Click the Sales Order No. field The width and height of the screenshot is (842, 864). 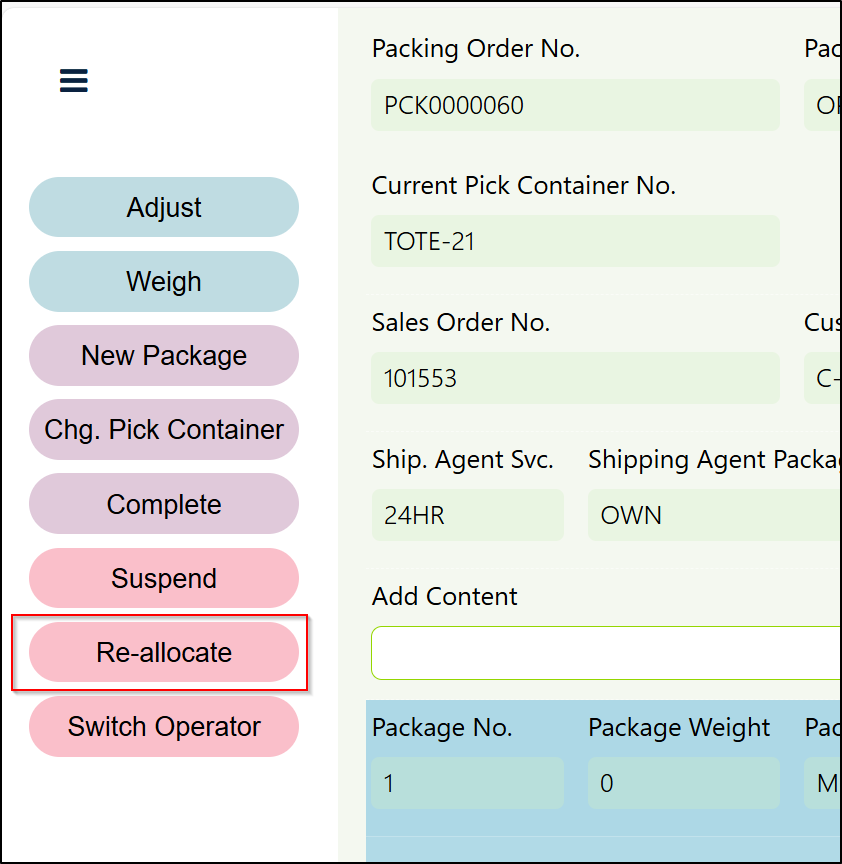[575, 378]
